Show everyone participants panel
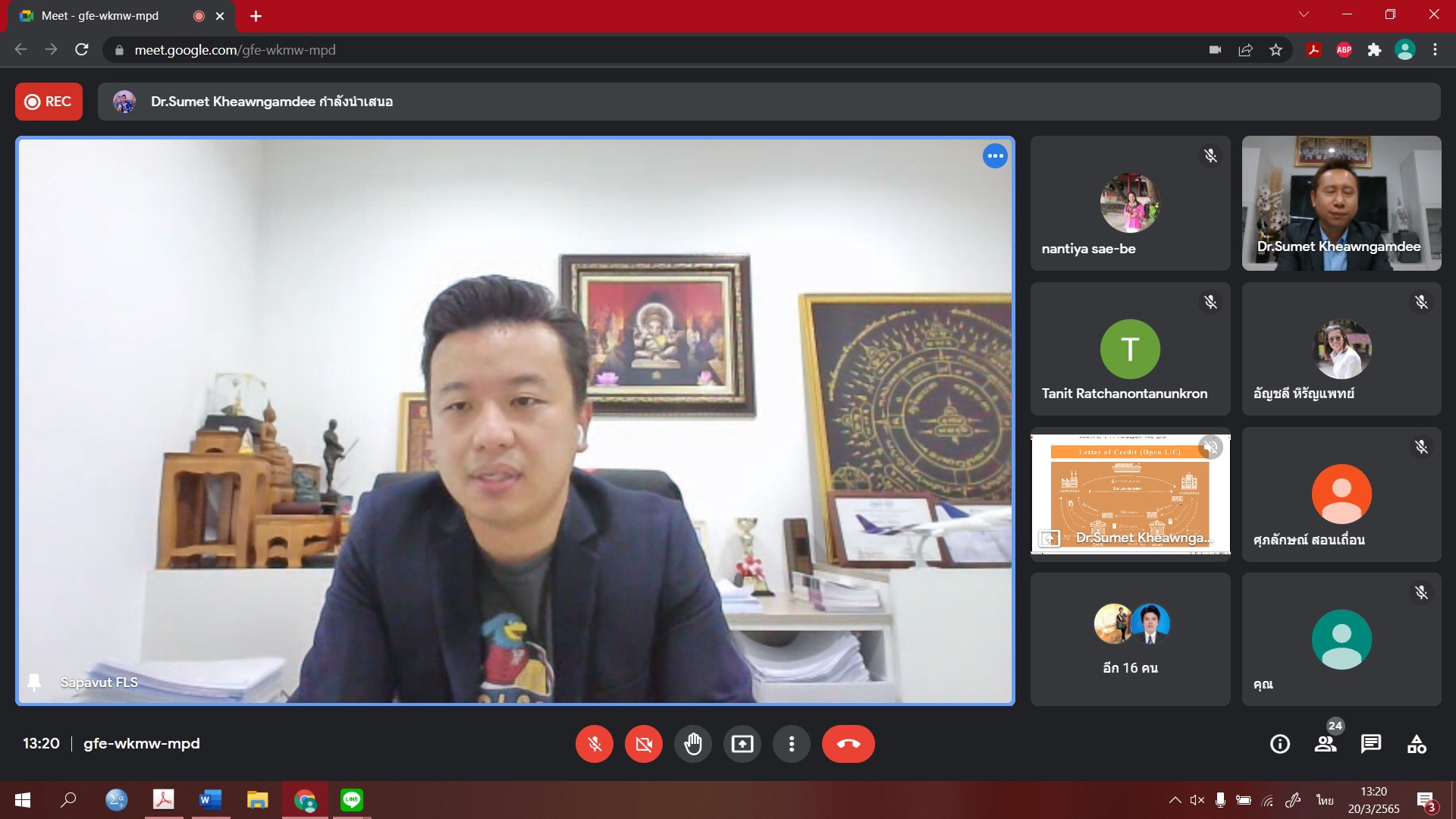The image size is (1456, 819). 1326,744
